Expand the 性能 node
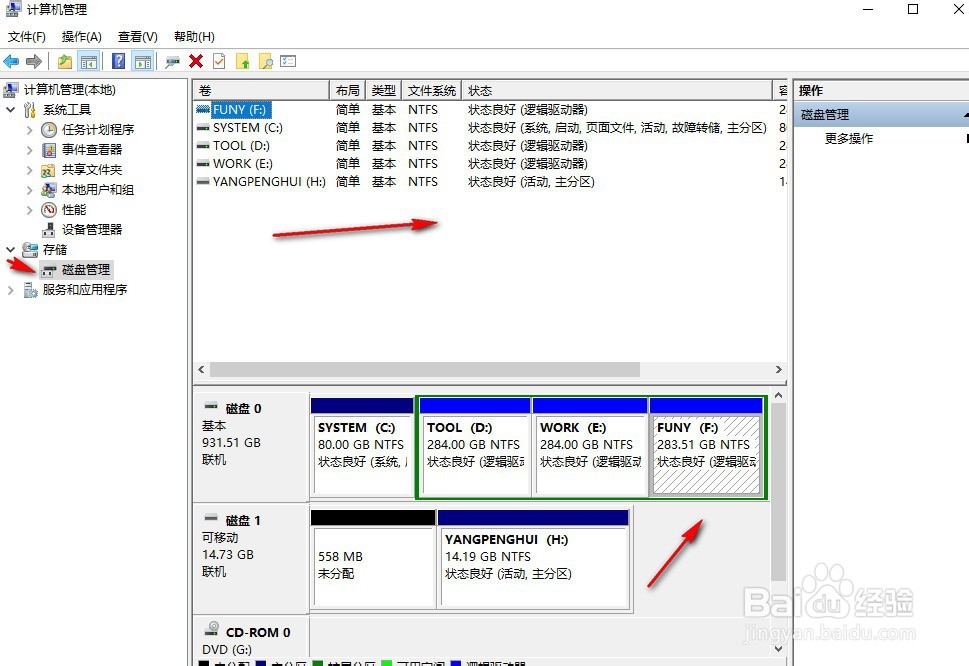969x666 pixels. [29, 210]
